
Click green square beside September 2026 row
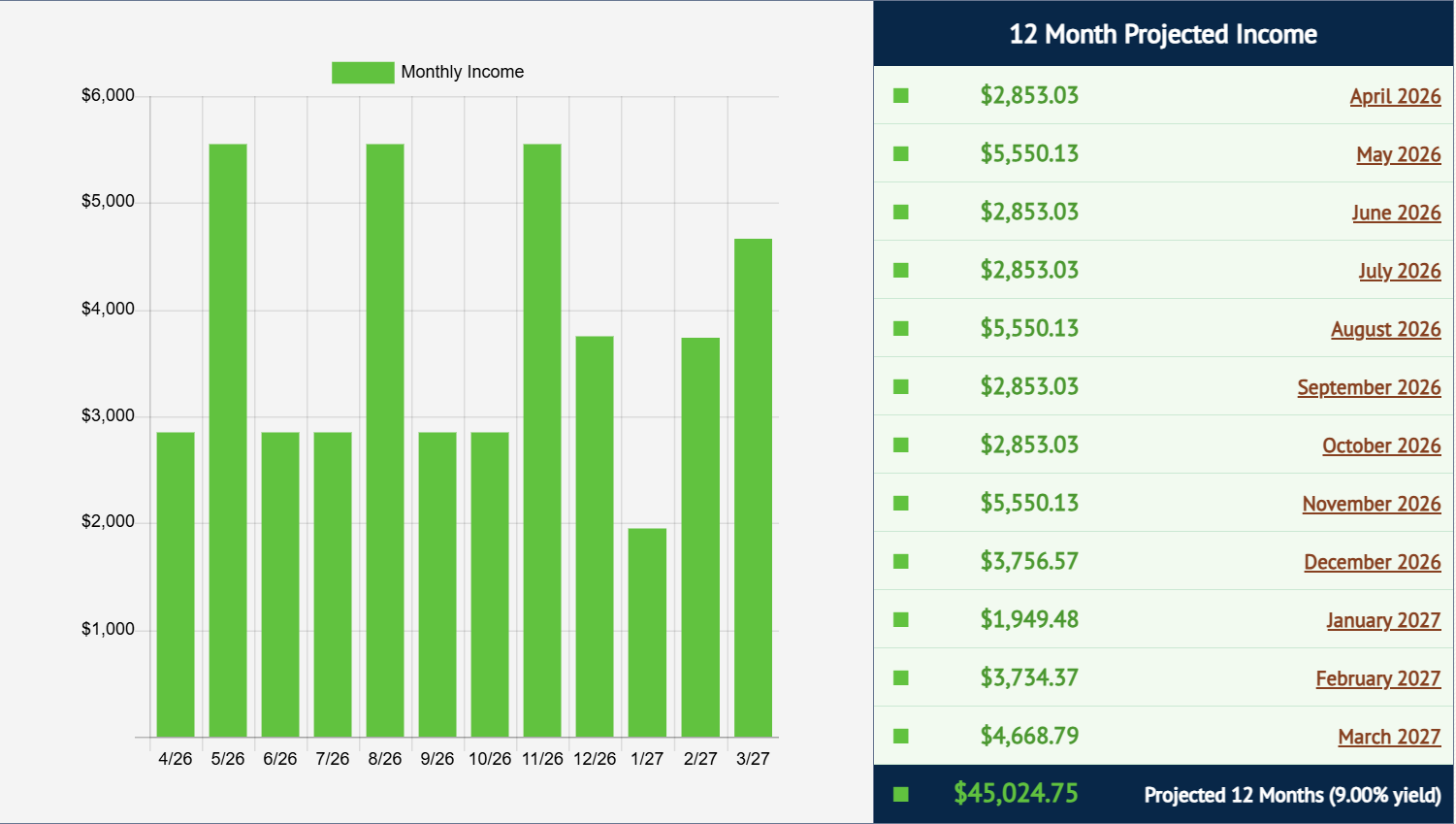pyautogui.click(x=901, y=386)
